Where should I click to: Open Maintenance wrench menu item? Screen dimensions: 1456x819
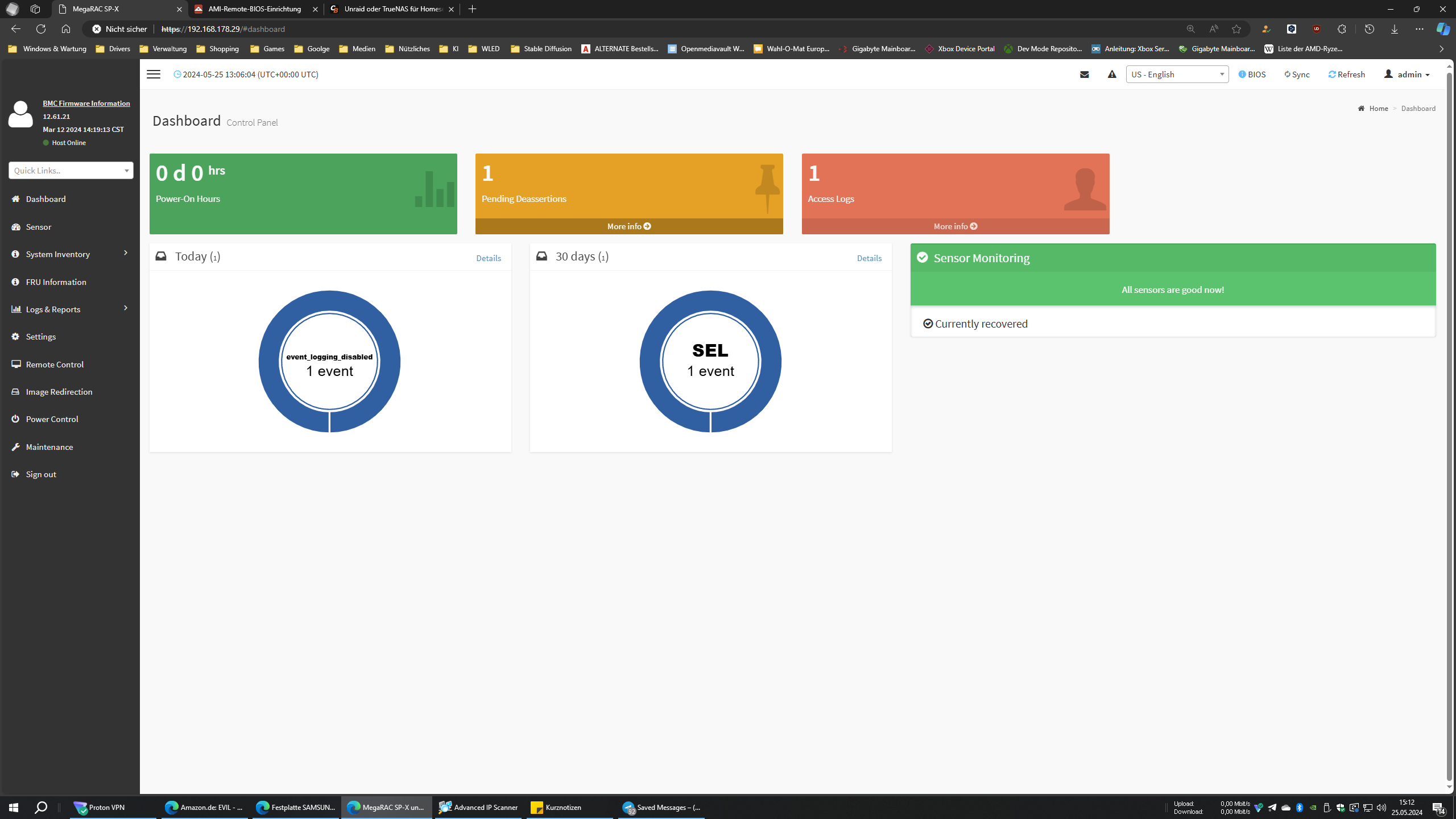(x=49, y=447)
